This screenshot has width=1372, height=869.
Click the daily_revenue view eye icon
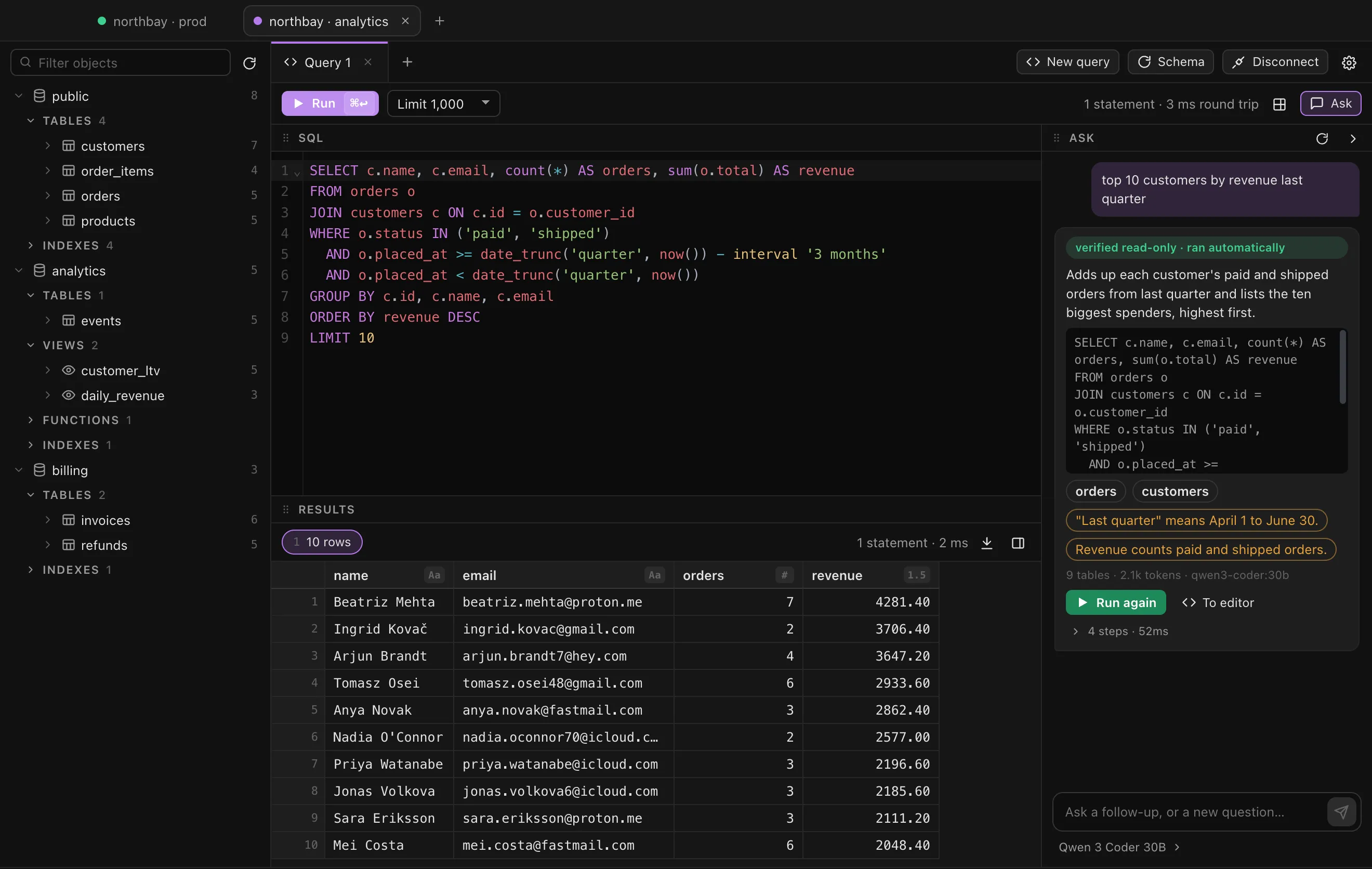tap(69, 396)
